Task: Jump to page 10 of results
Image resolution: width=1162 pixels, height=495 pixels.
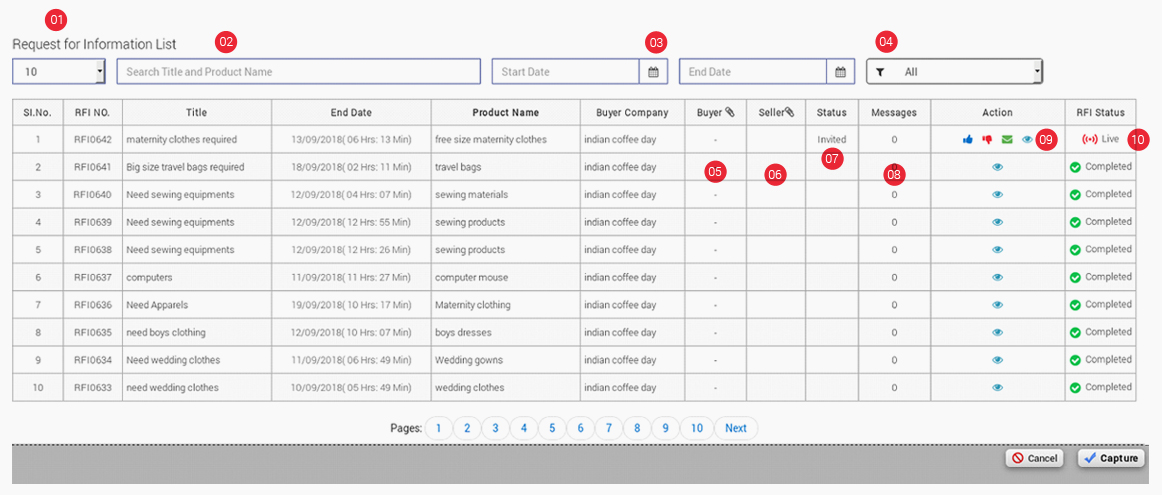Action: click(x=697, y=428)
